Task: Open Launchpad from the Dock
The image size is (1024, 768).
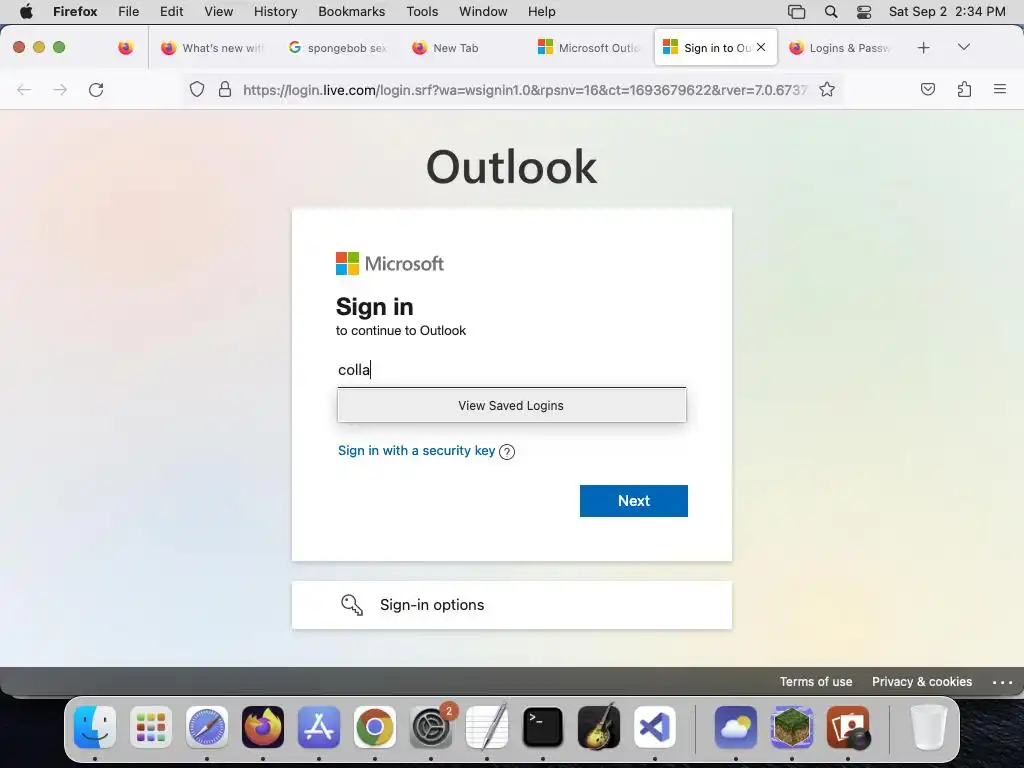Action: click(151, 727)
